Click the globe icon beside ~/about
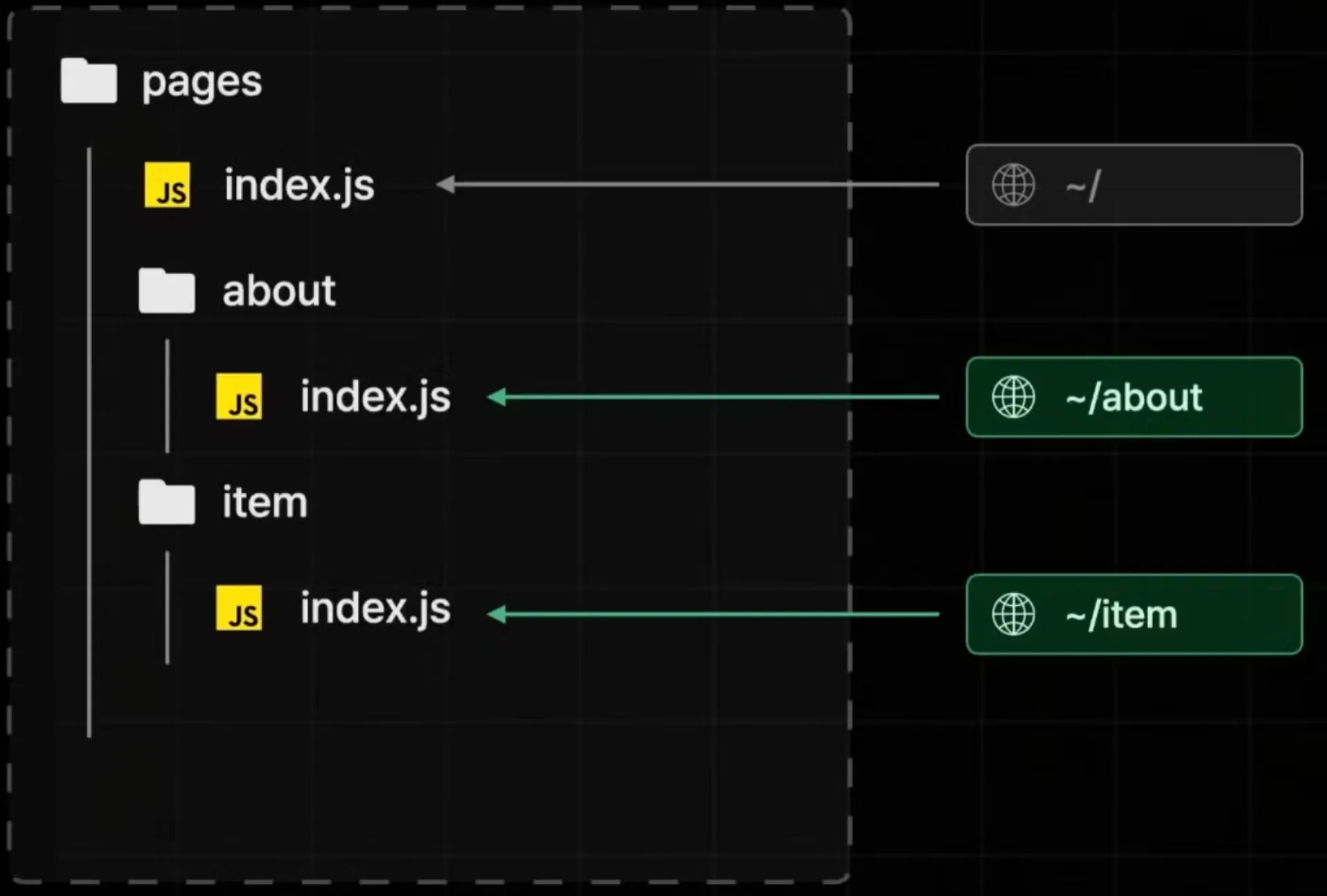 coord(1013,397)
